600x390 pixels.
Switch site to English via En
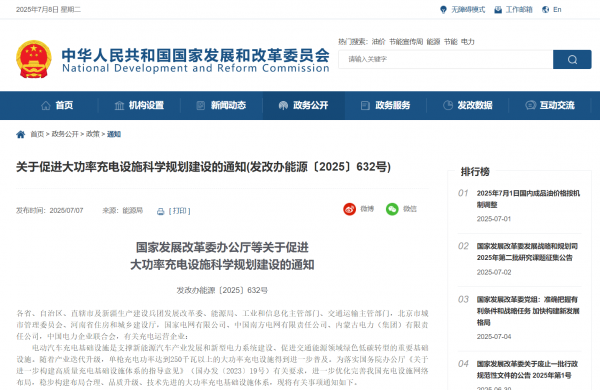click(557, 10)
